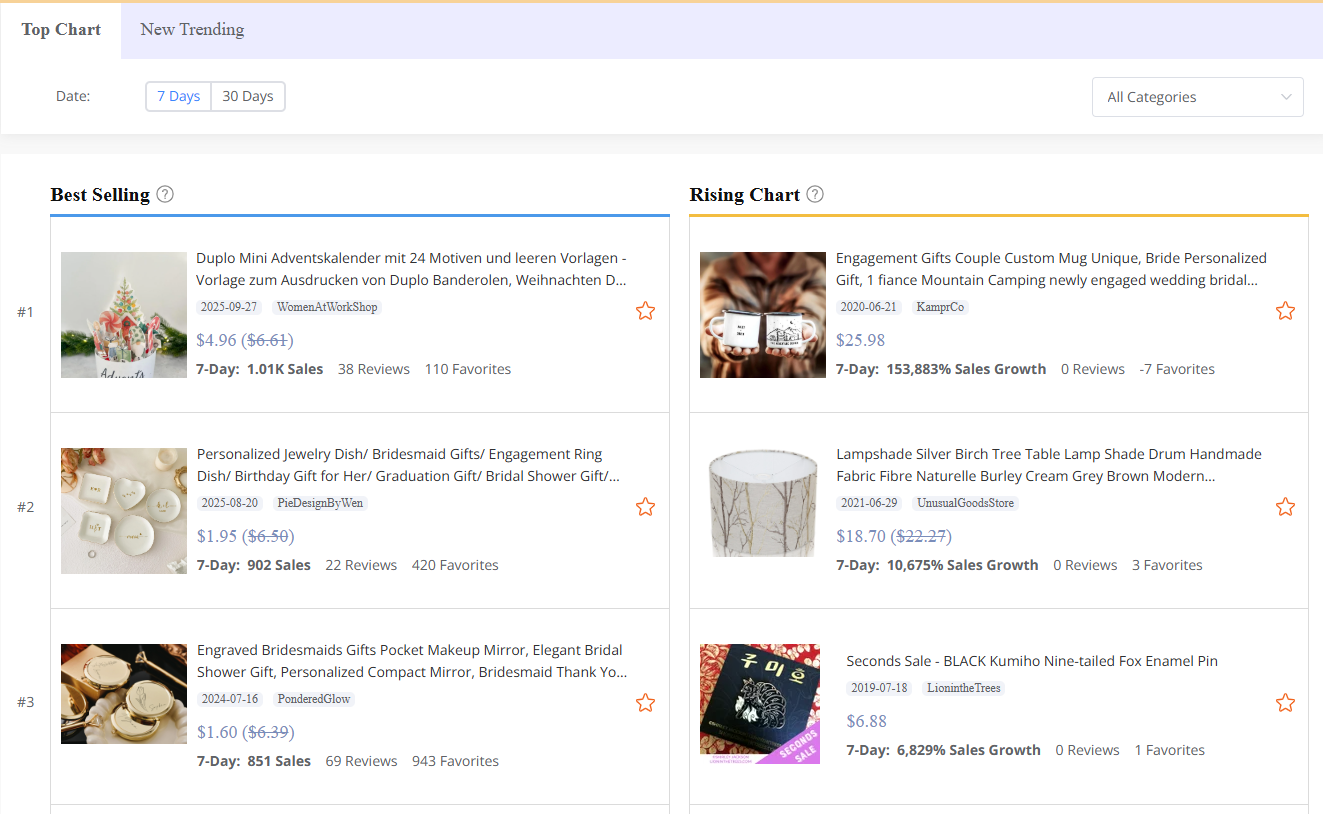Open the All Categories dropdown
The height and width of the screenshot is (814, 1323).
pyautogui.click(x=1197, y=96)
